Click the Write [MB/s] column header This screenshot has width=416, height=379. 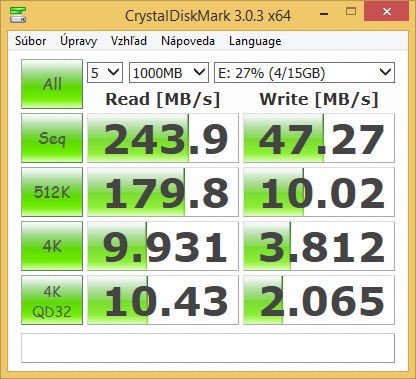(x=319, y=99)
